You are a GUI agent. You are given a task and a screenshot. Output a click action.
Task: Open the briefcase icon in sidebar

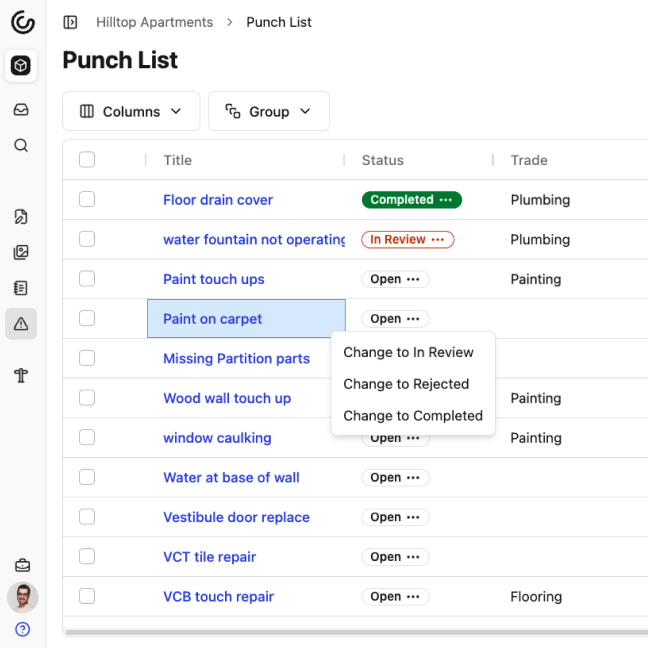tap(21, 566)
